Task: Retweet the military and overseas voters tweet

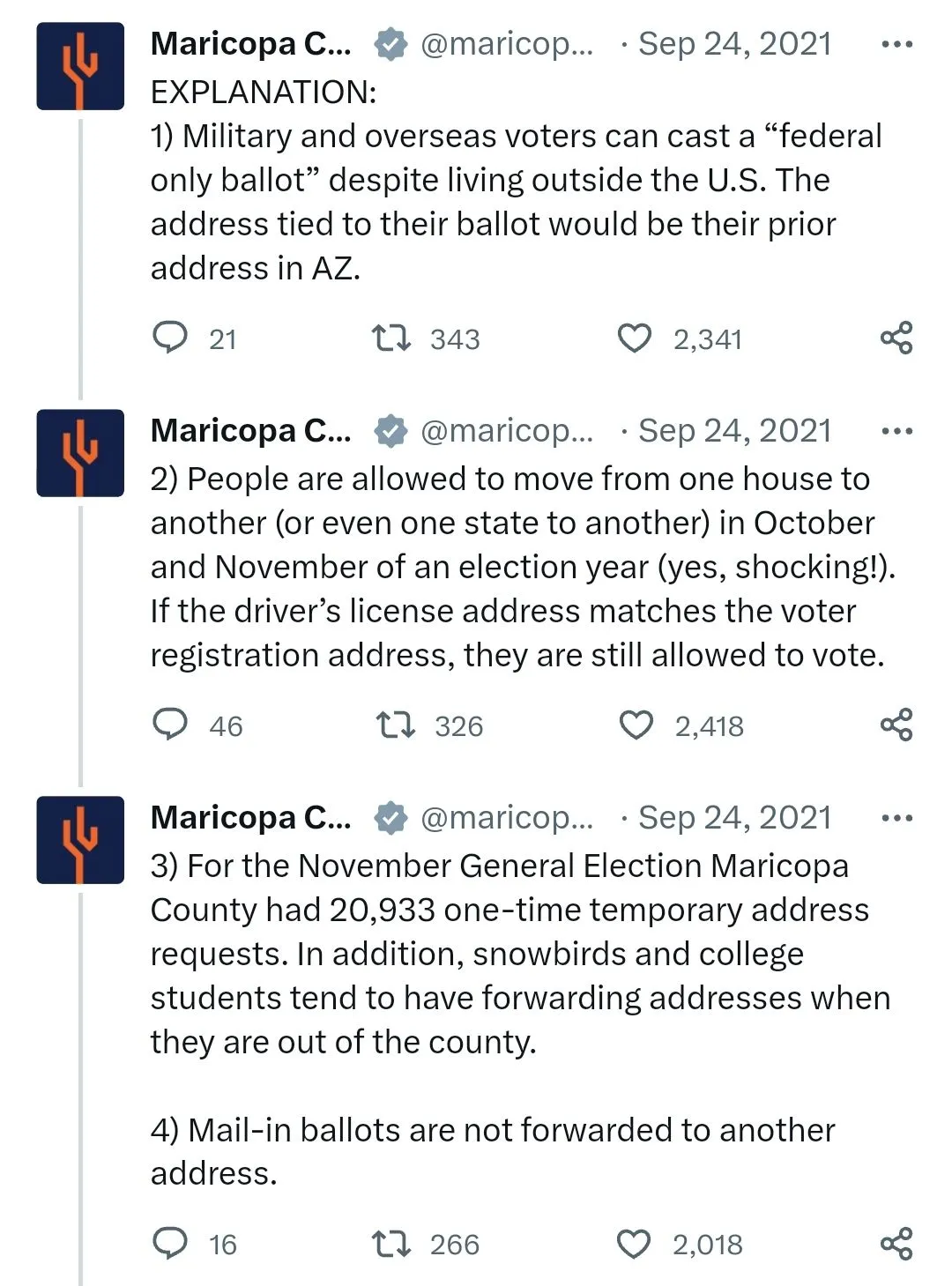Action: pos(390,338)
